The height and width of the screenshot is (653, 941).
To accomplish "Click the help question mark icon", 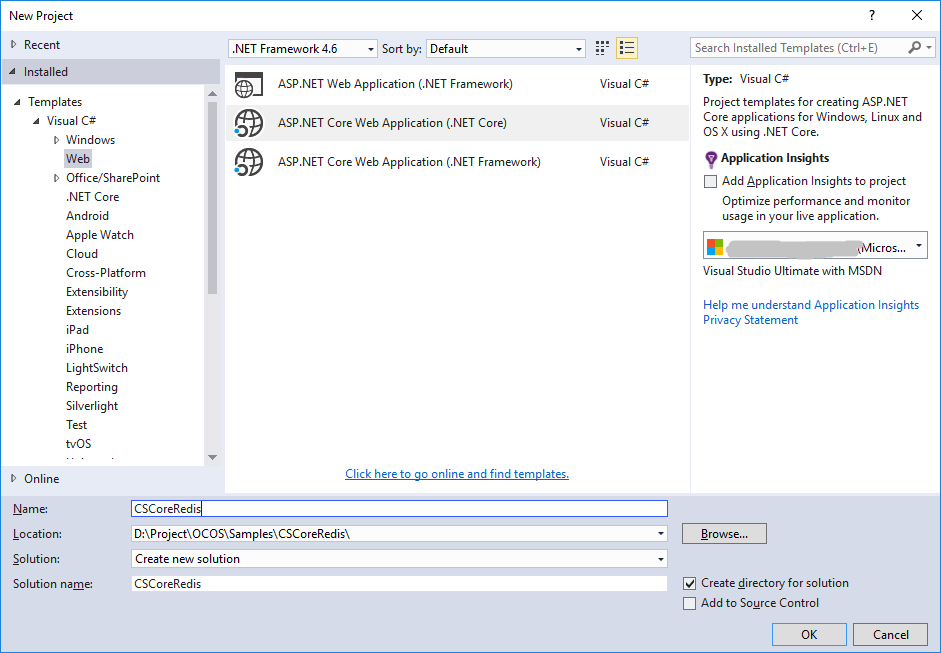I will 872,16.
